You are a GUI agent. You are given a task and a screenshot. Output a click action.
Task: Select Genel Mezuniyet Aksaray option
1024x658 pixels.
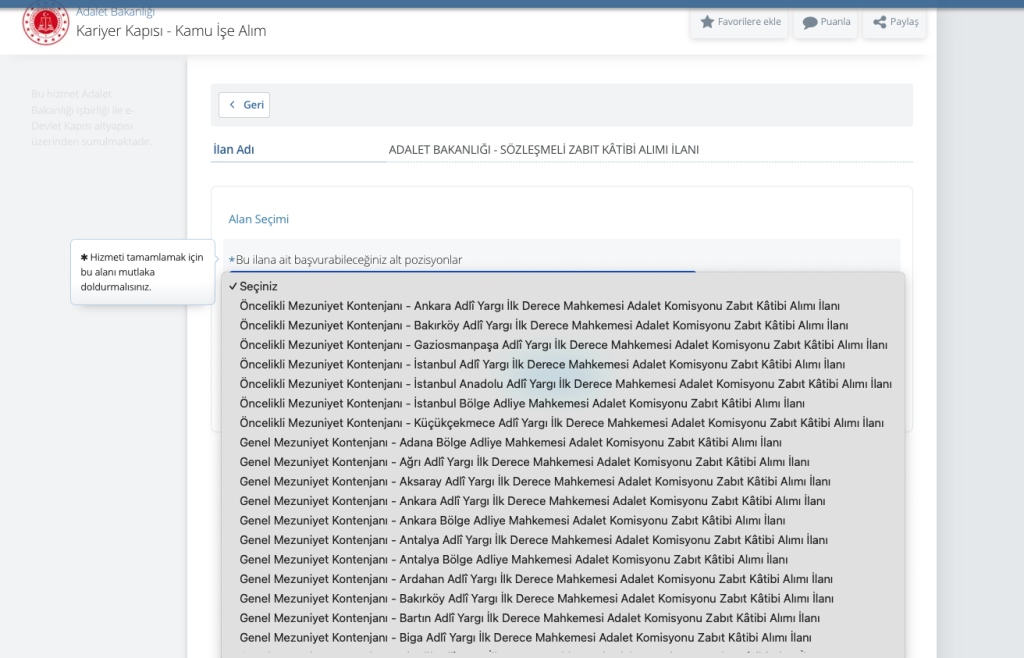click(x=535, y=481)
